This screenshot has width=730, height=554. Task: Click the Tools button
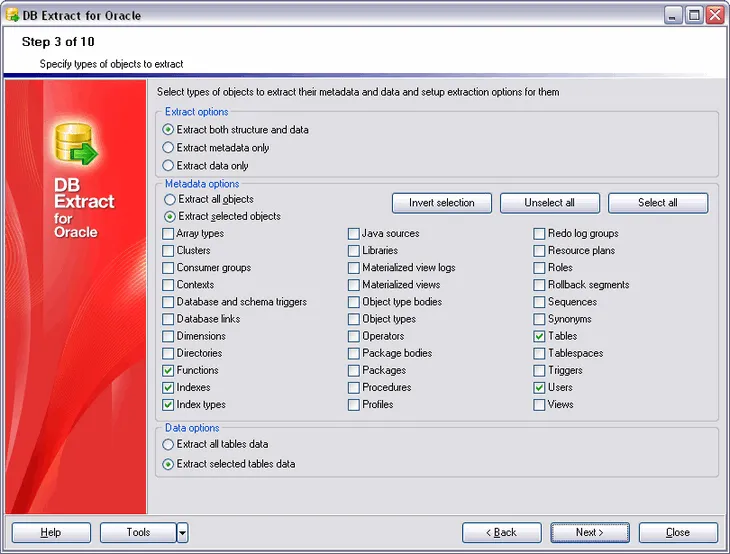click(x=138, y=532)
